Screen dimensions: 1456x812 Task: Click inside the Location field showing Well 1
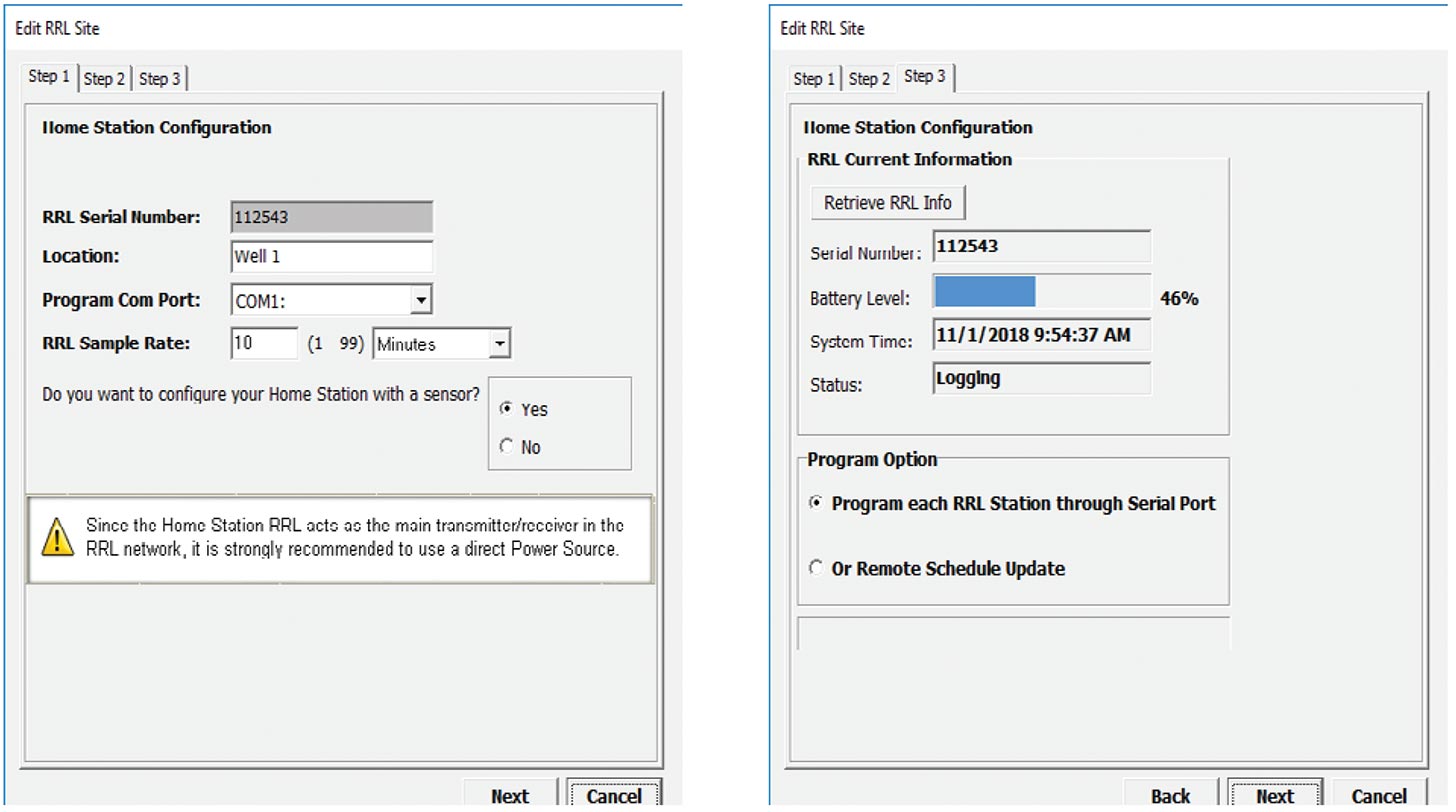[x=332, y=257]
